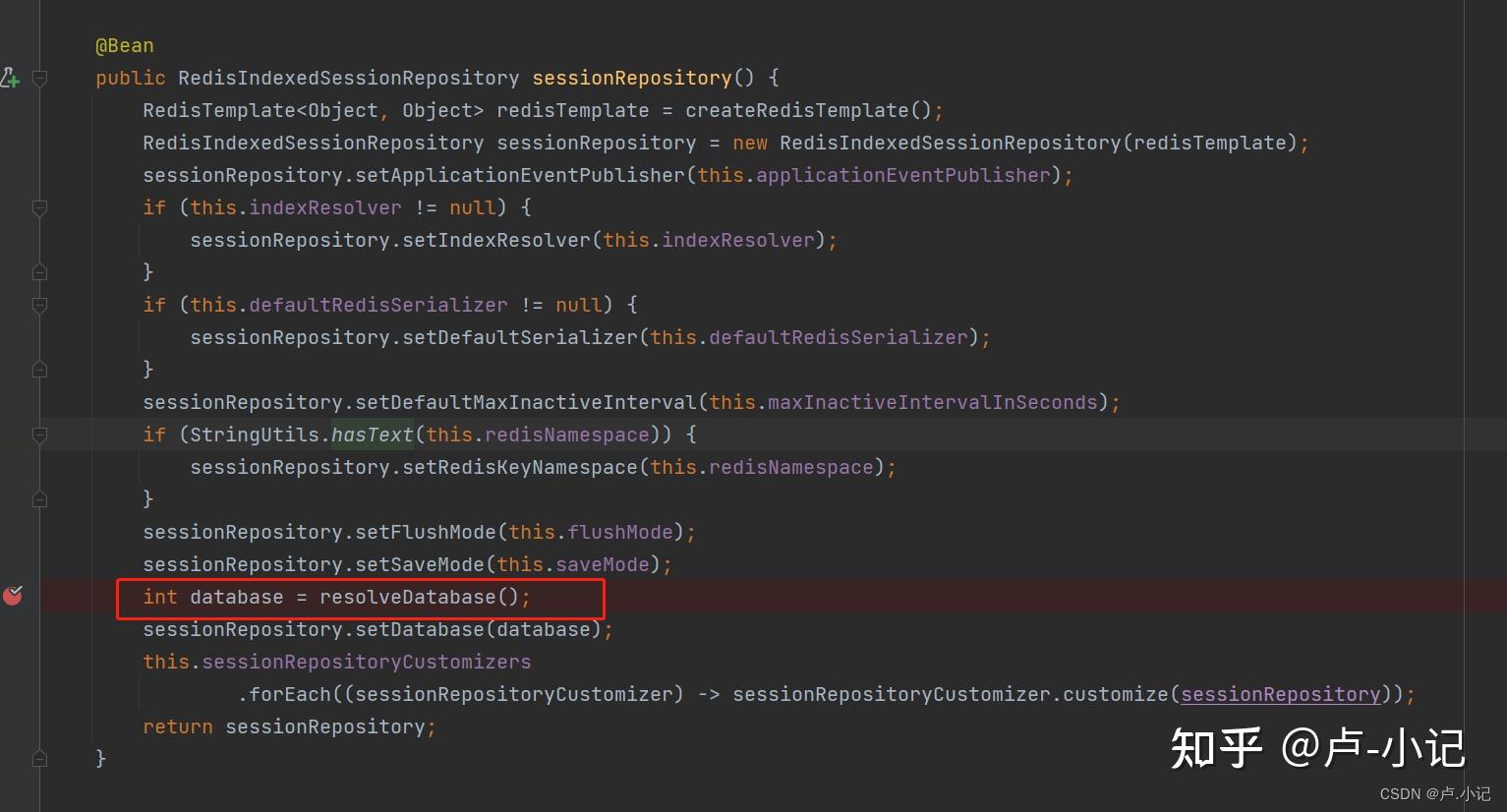Click the italic hasText method

(x=373, y=435)
